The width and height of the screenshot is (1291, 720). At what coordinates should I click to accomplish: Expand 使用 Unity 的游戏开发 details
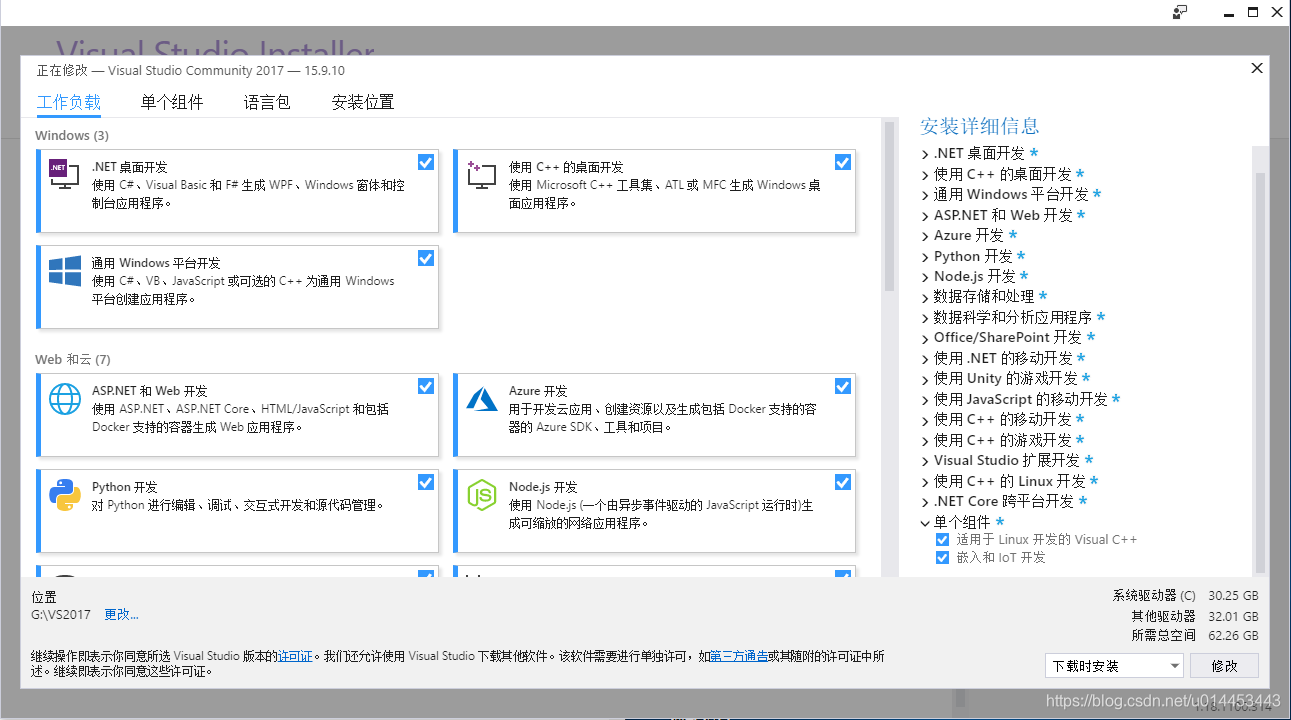coord(925,379)
